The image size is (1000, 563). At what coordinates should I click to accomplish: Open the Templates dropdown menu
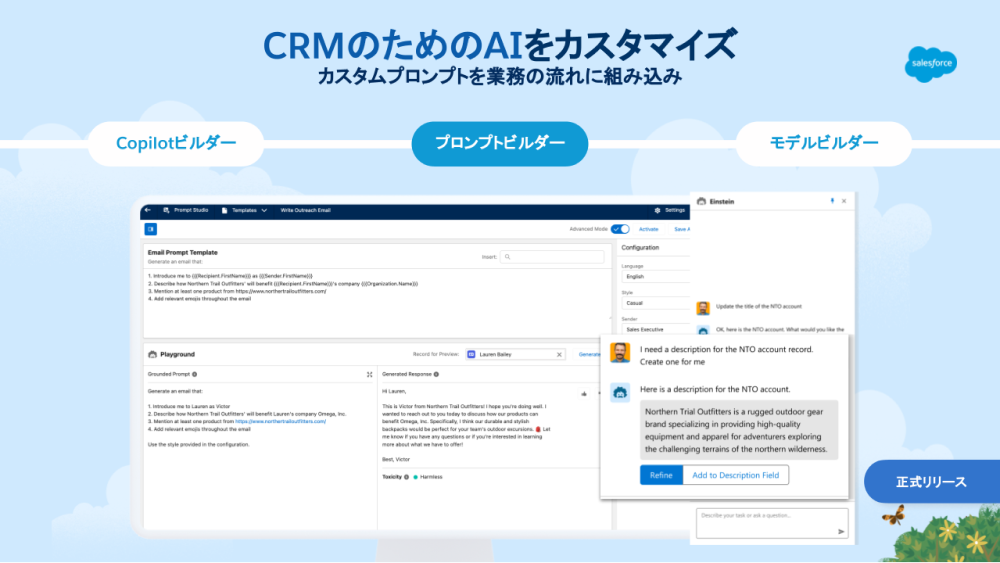[x=264, y=210]
